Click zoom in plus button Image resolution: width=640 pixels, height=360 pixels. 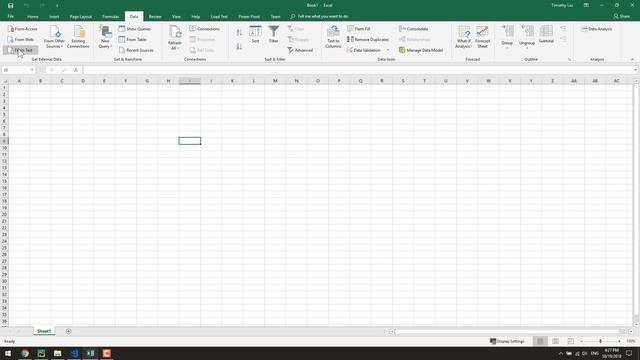click(620, 341)
